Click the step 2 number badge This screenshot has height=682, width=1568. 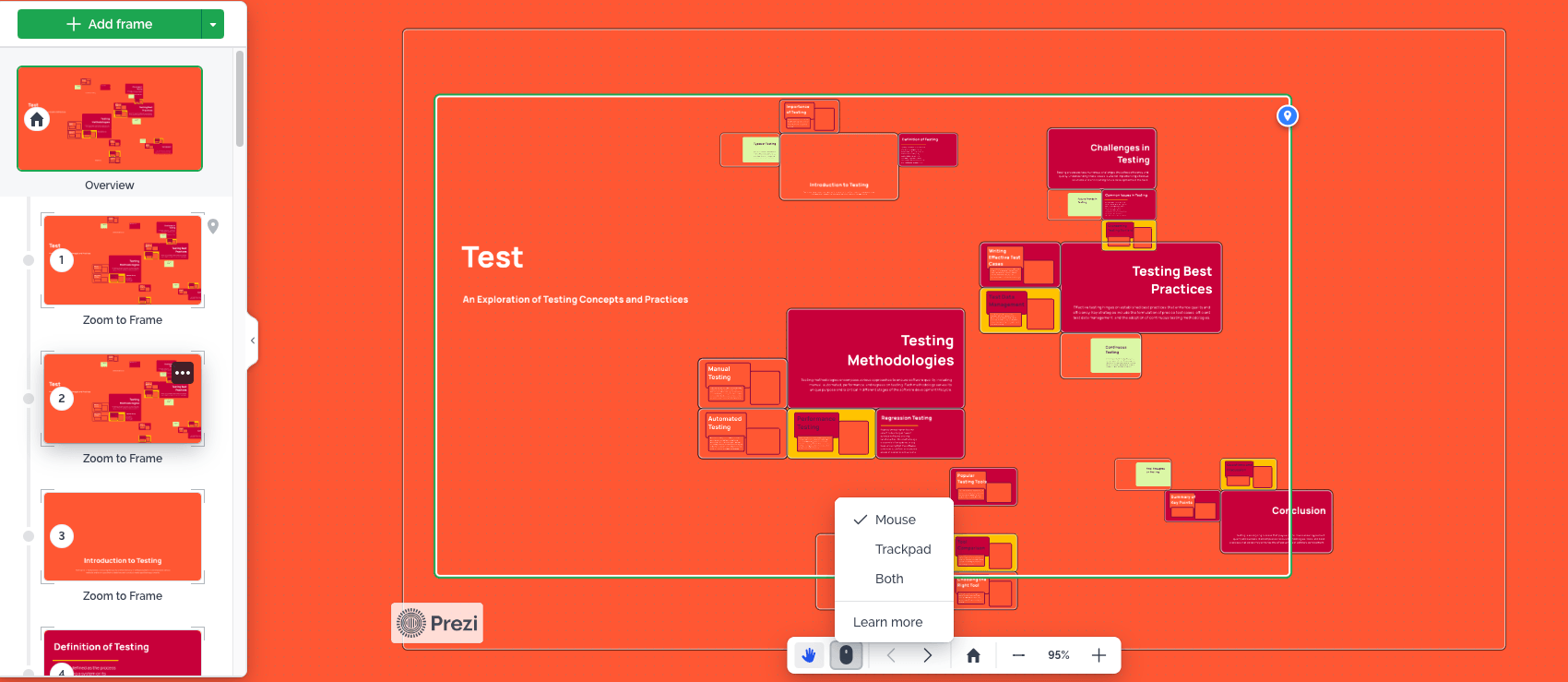click(62, 399)
